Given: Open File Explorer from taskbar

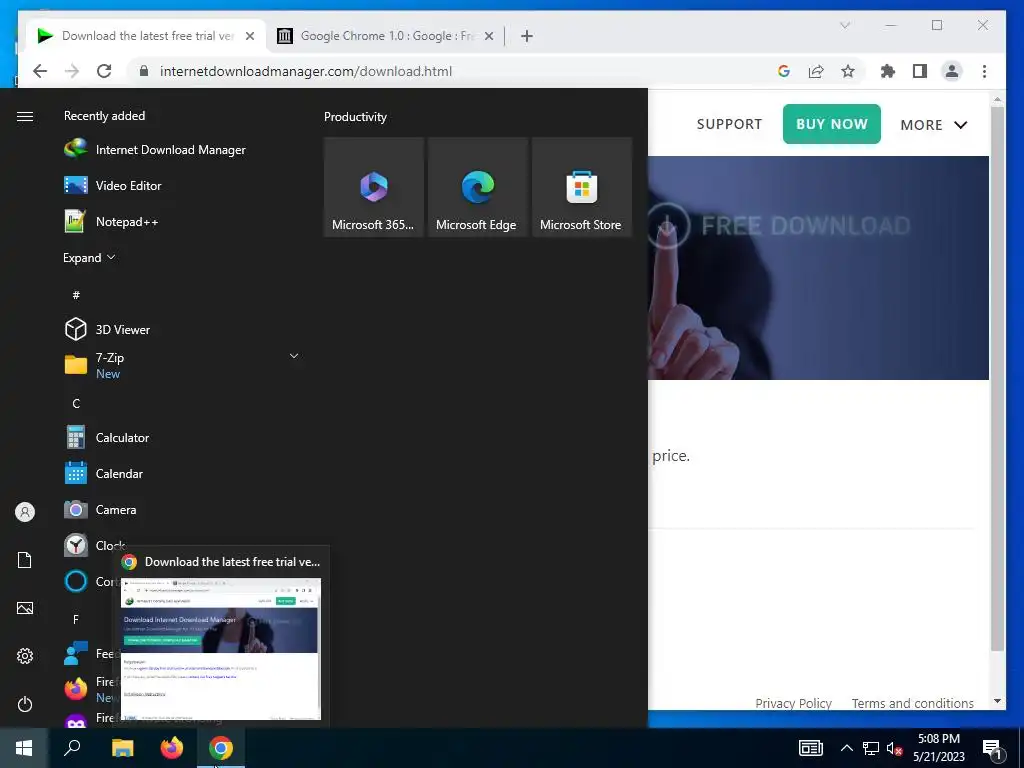Looking at the screenshot, I should (122, 748).
